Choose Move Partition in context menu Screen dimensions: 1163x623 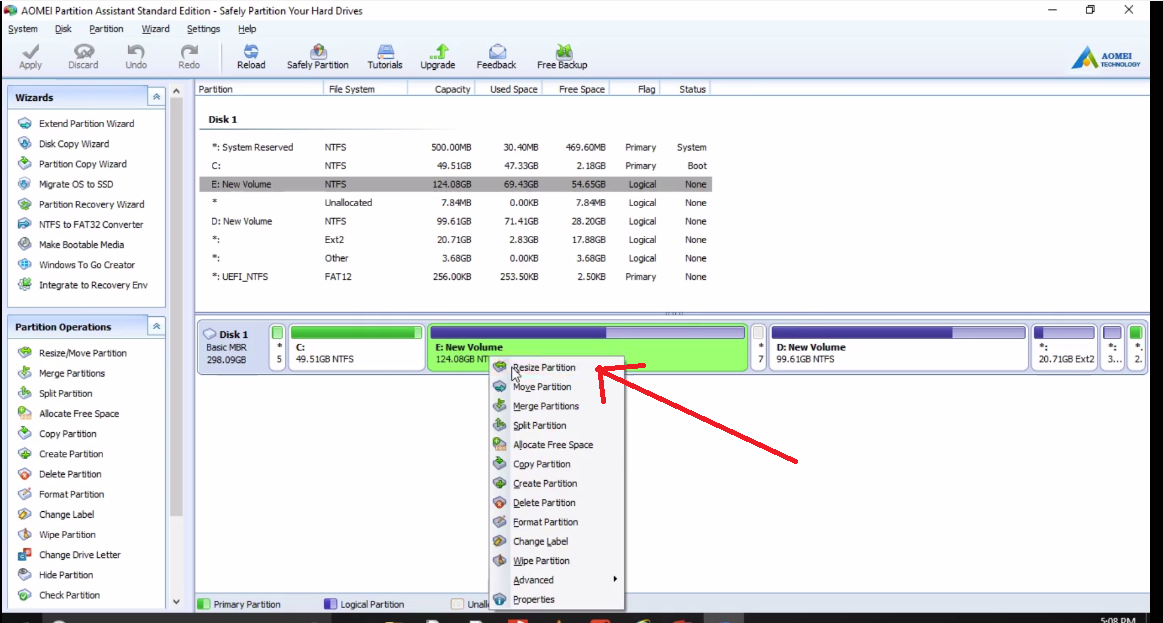tap(557, 386)
